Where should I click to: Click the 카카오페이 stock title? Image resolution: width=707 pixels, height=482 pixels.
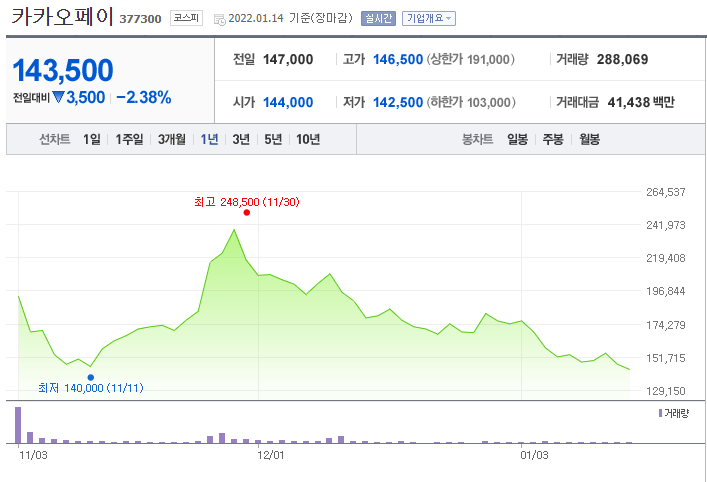tap(62, 16)
